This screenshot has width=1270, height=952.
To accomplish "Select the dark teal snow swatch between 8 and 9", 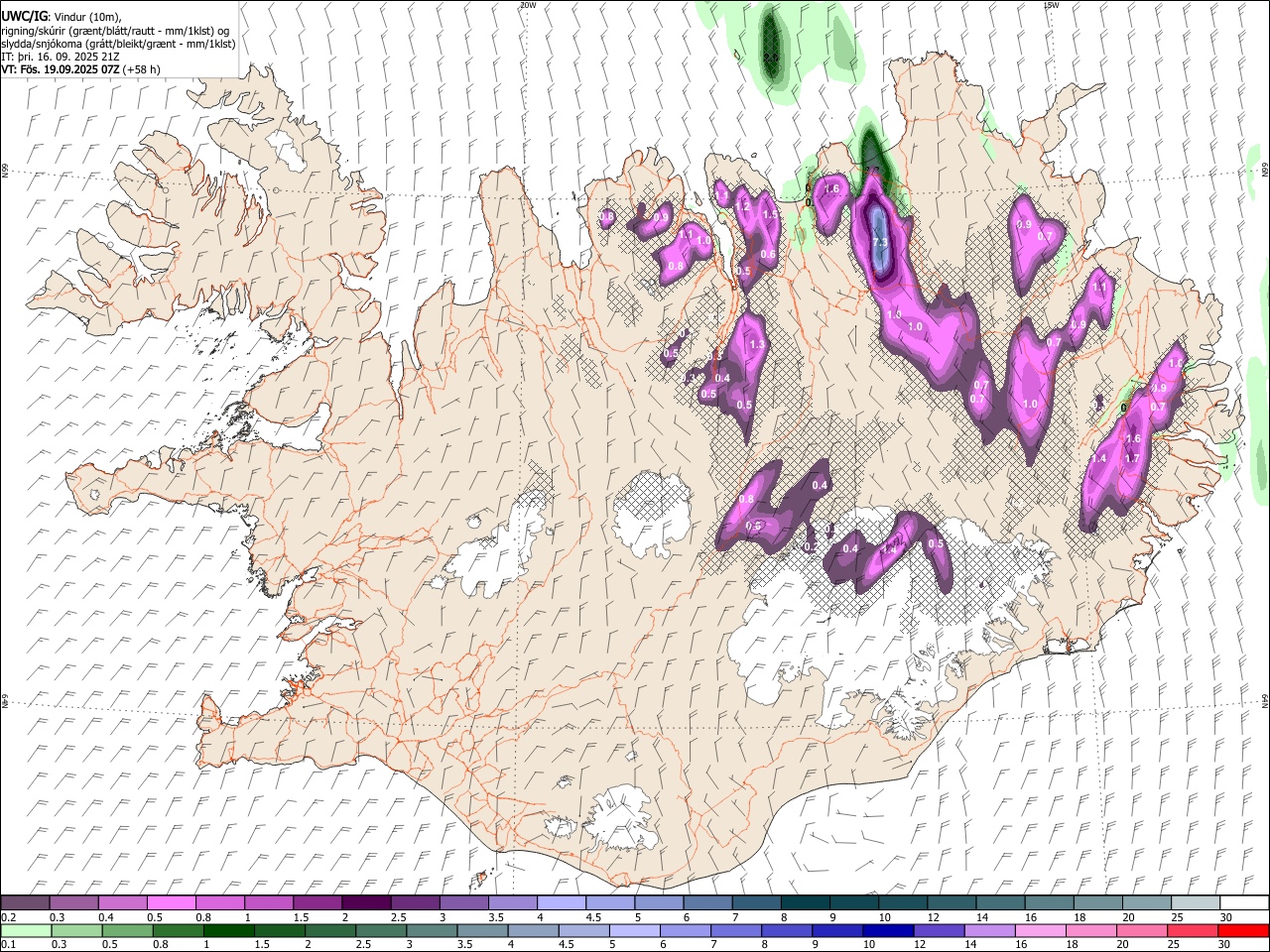I will click(x=805, y=902).
